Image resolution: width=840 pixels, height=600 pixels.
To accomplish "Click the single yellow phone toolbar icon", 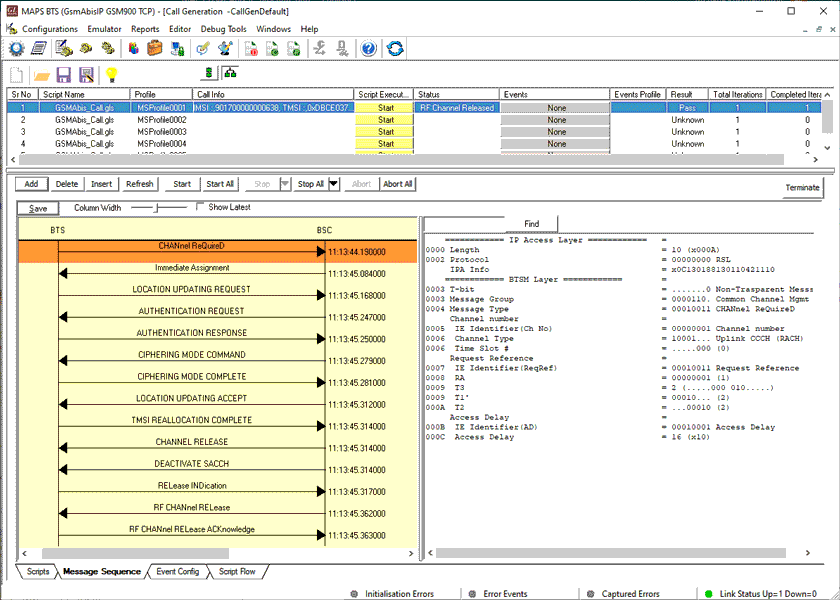I will pos(86,49).
